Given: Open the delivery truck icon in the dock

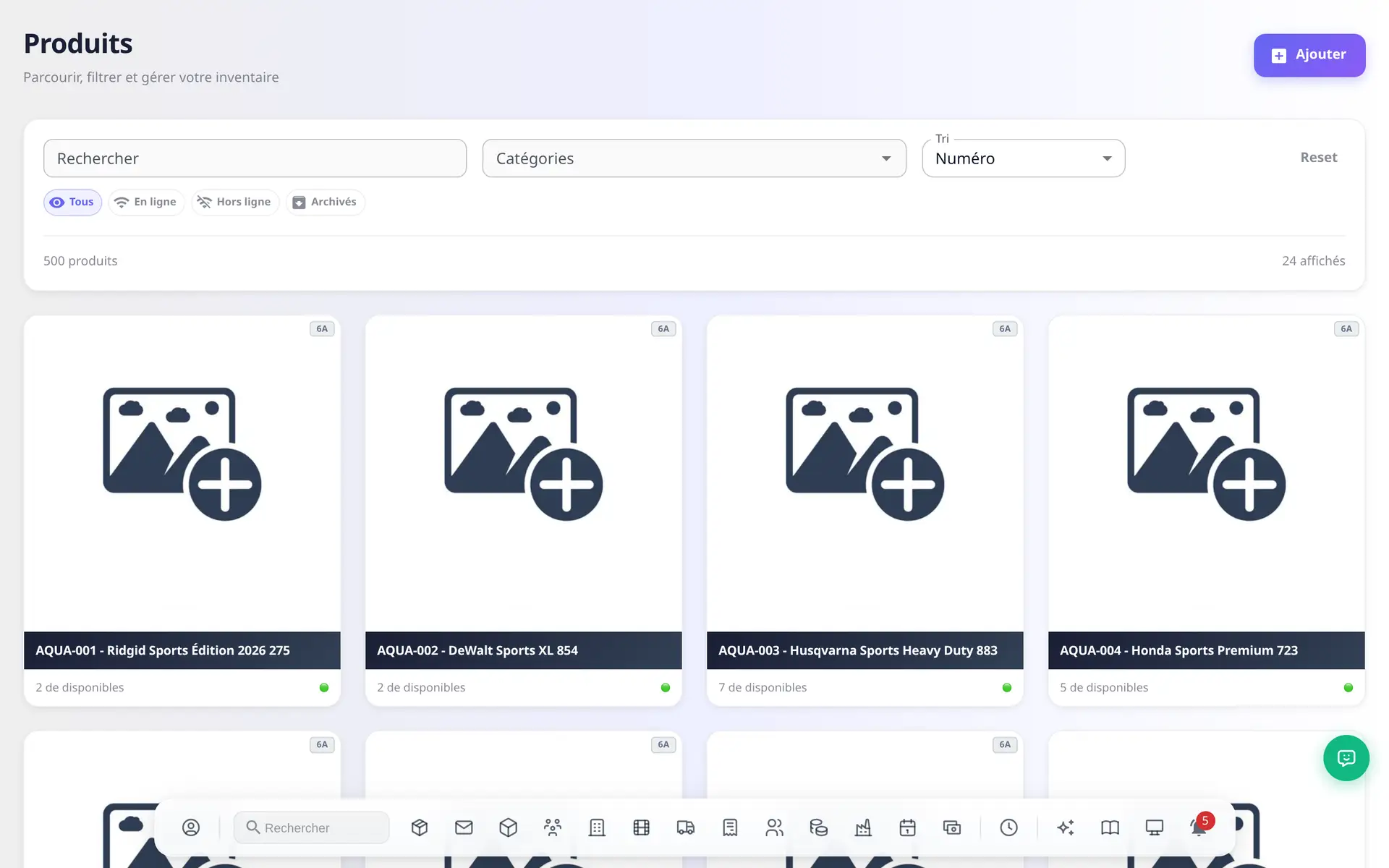Looking at the screenshot, I should (686, 827).
